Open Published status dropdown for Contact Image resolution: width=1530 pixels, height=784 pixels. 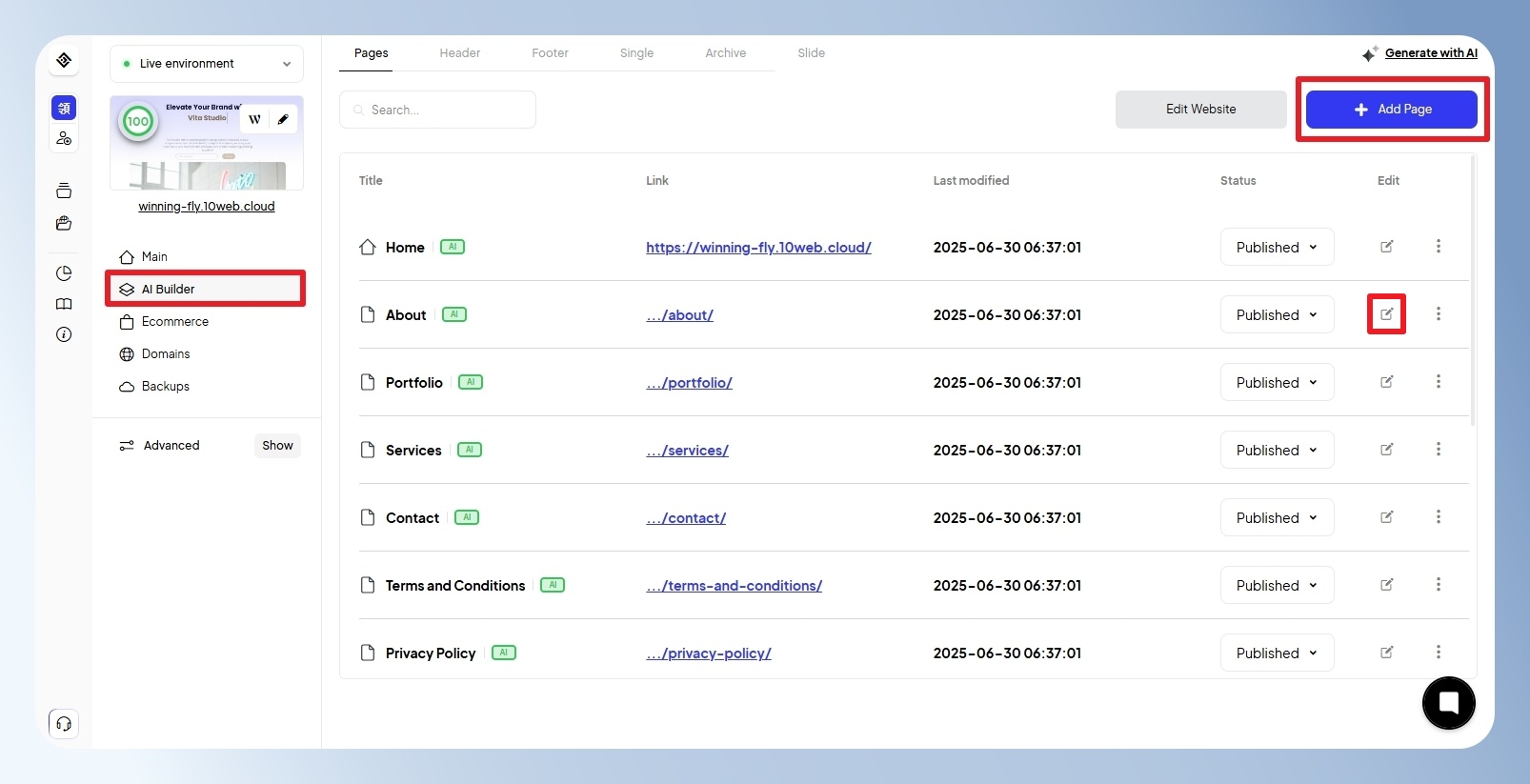(x=1277, y=517)
